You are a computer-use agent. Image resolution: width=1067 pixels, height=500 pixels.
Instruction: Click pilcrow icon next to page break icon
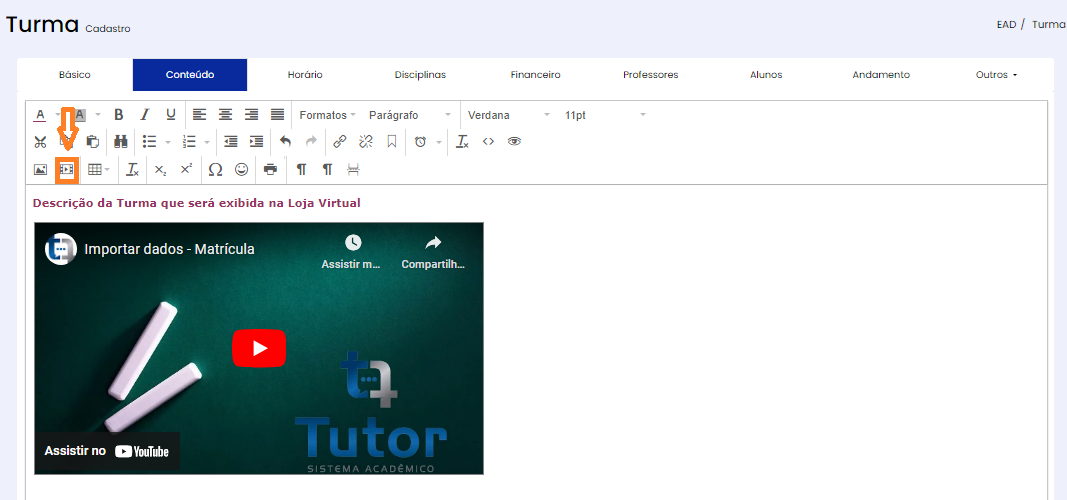[327, 169]
